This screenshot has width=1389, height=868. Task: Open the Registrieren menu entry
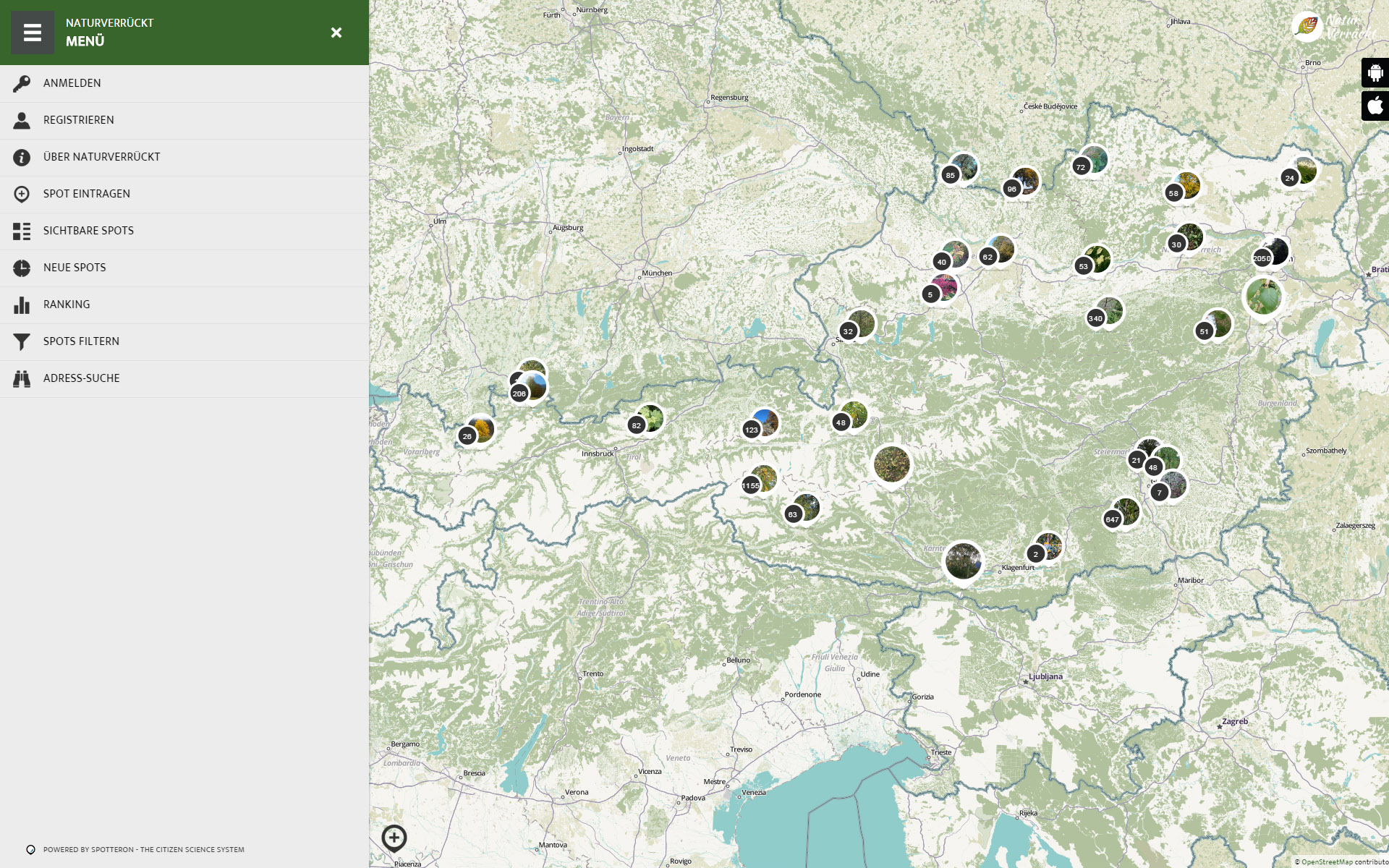pyautogui.click(x=78, y=120)
